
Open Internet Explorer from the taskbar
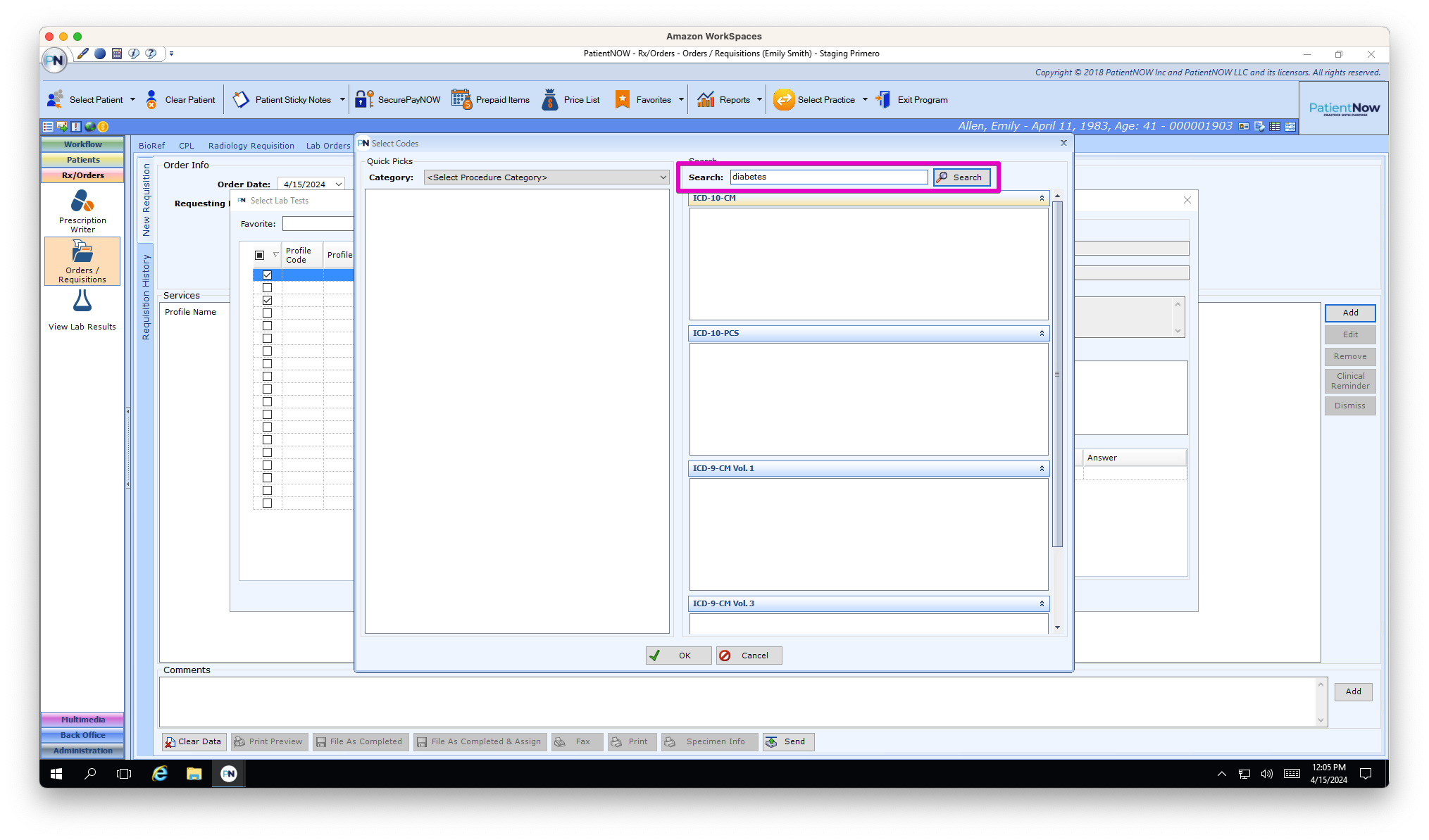(160, 774)
